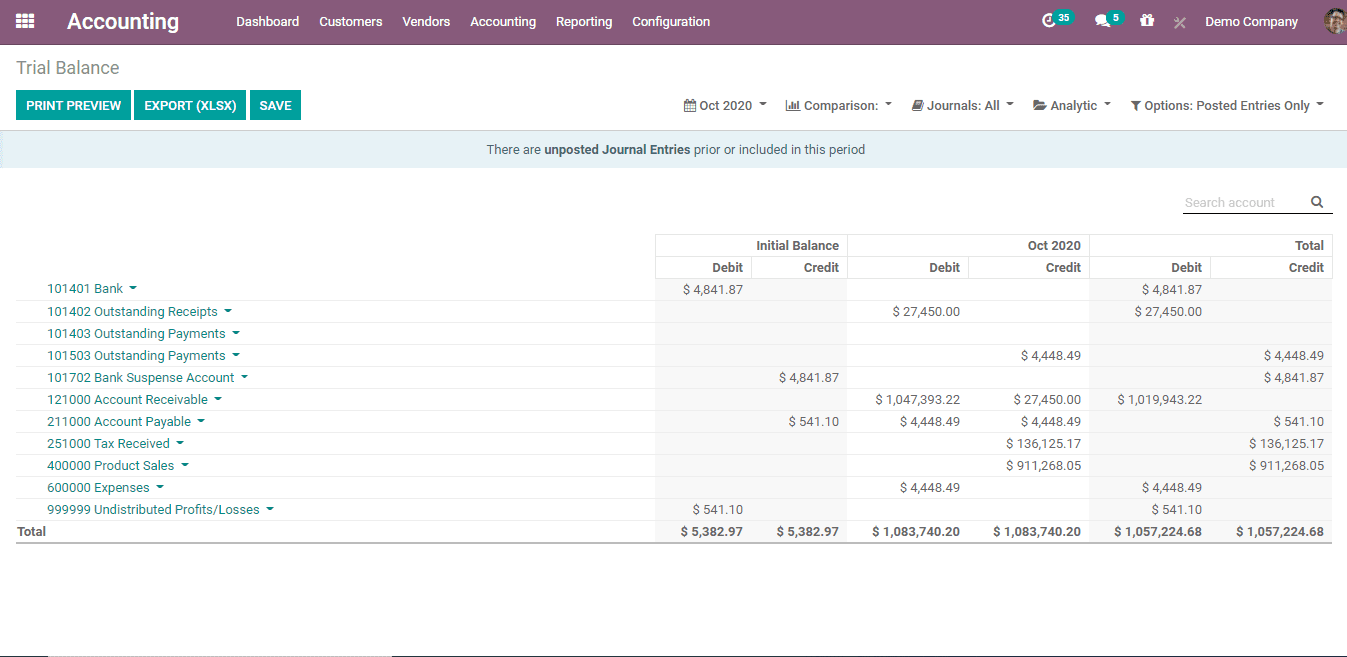The width and height of the screenshot is (1347, 657).
Task: Expand the Analytic filter dropdown
Action: (1072, 106)
